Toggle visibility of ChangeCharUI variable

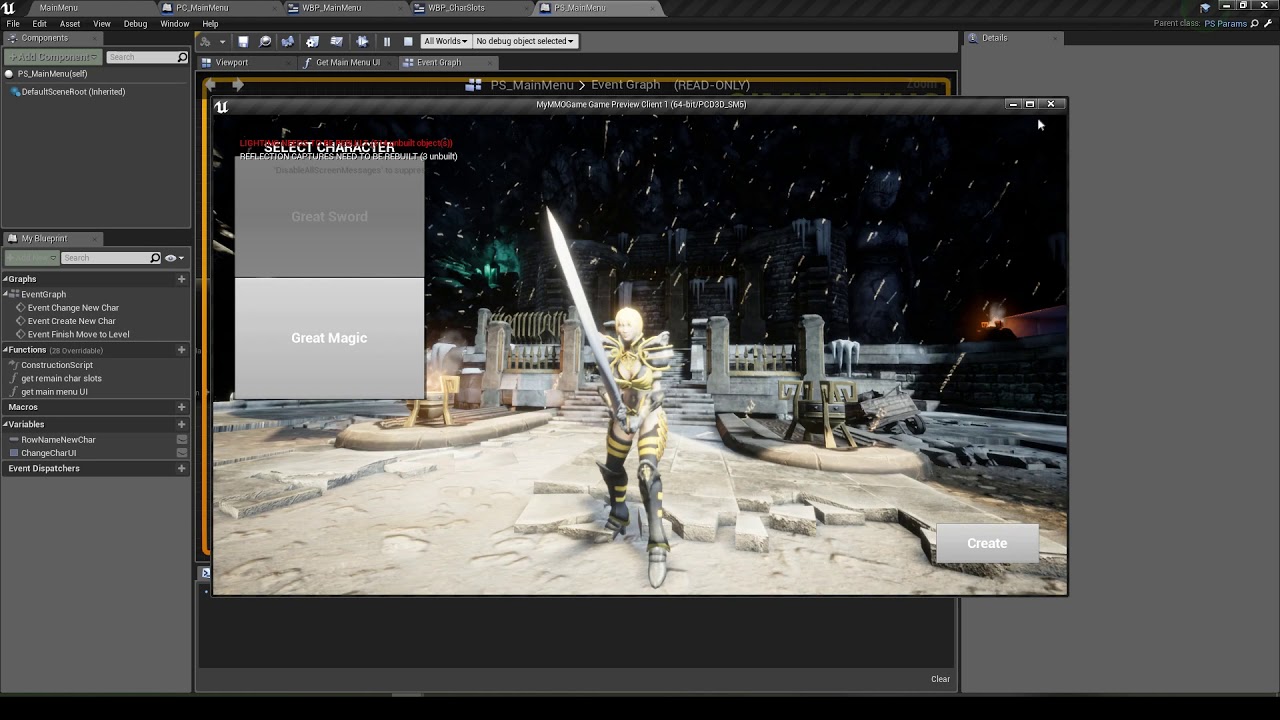click(x=182, y=453)
